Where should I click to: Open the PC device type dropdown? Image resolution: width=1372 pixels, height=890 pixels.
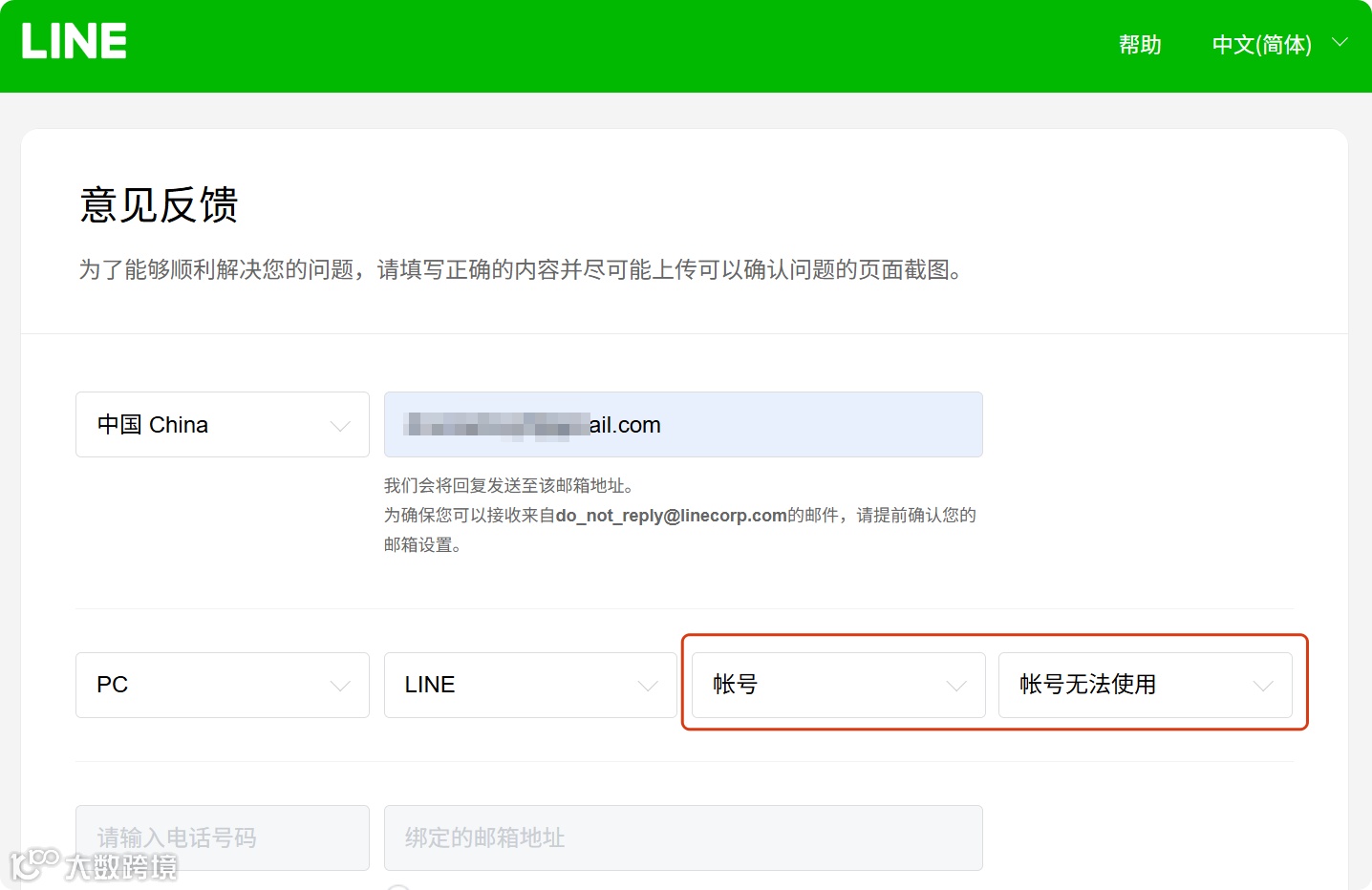coord(223,685)
